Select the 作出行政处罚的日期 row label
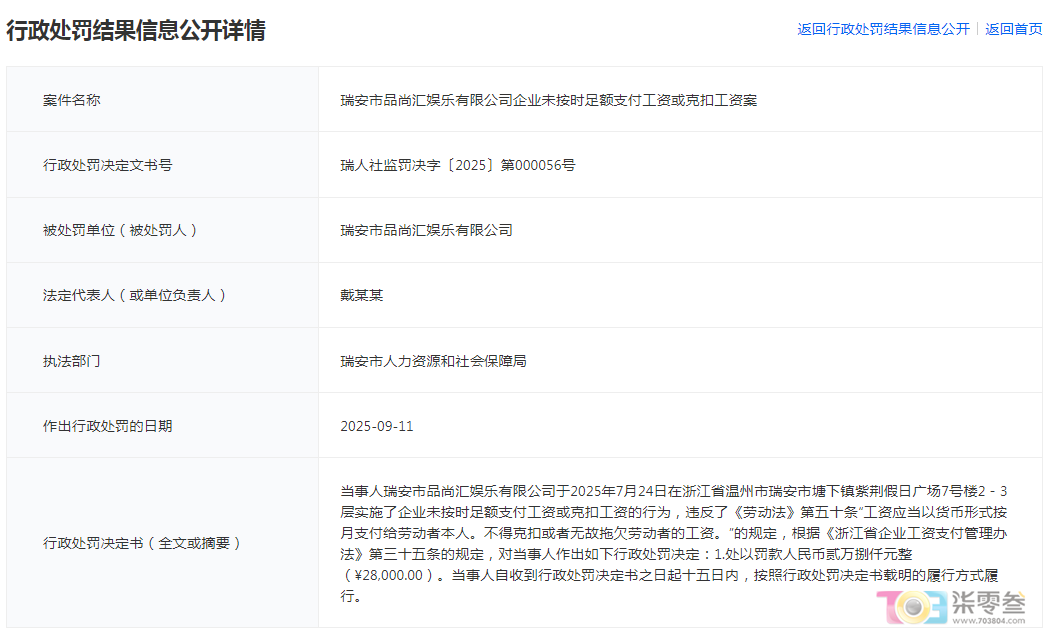The height and width of the screenshot is (636, 1047). click(x=108, y=426)
